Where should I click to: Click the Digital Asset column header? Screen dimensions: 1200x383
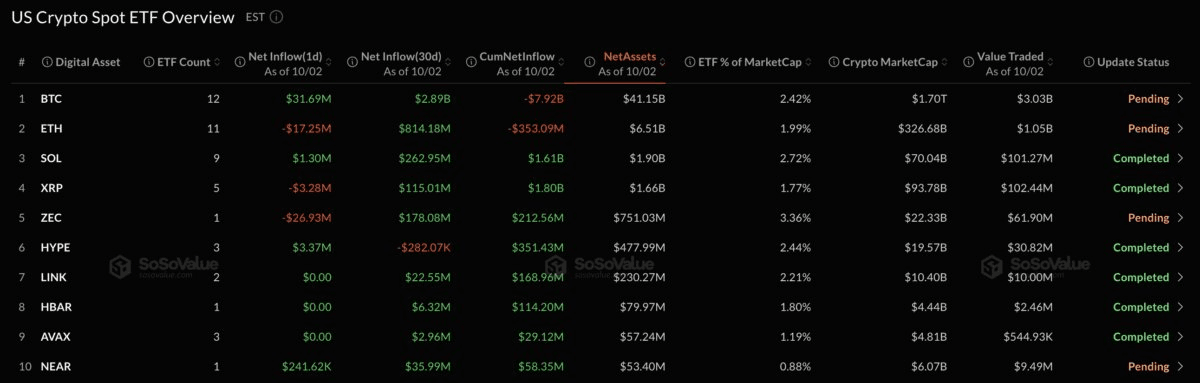click(88, 62)
